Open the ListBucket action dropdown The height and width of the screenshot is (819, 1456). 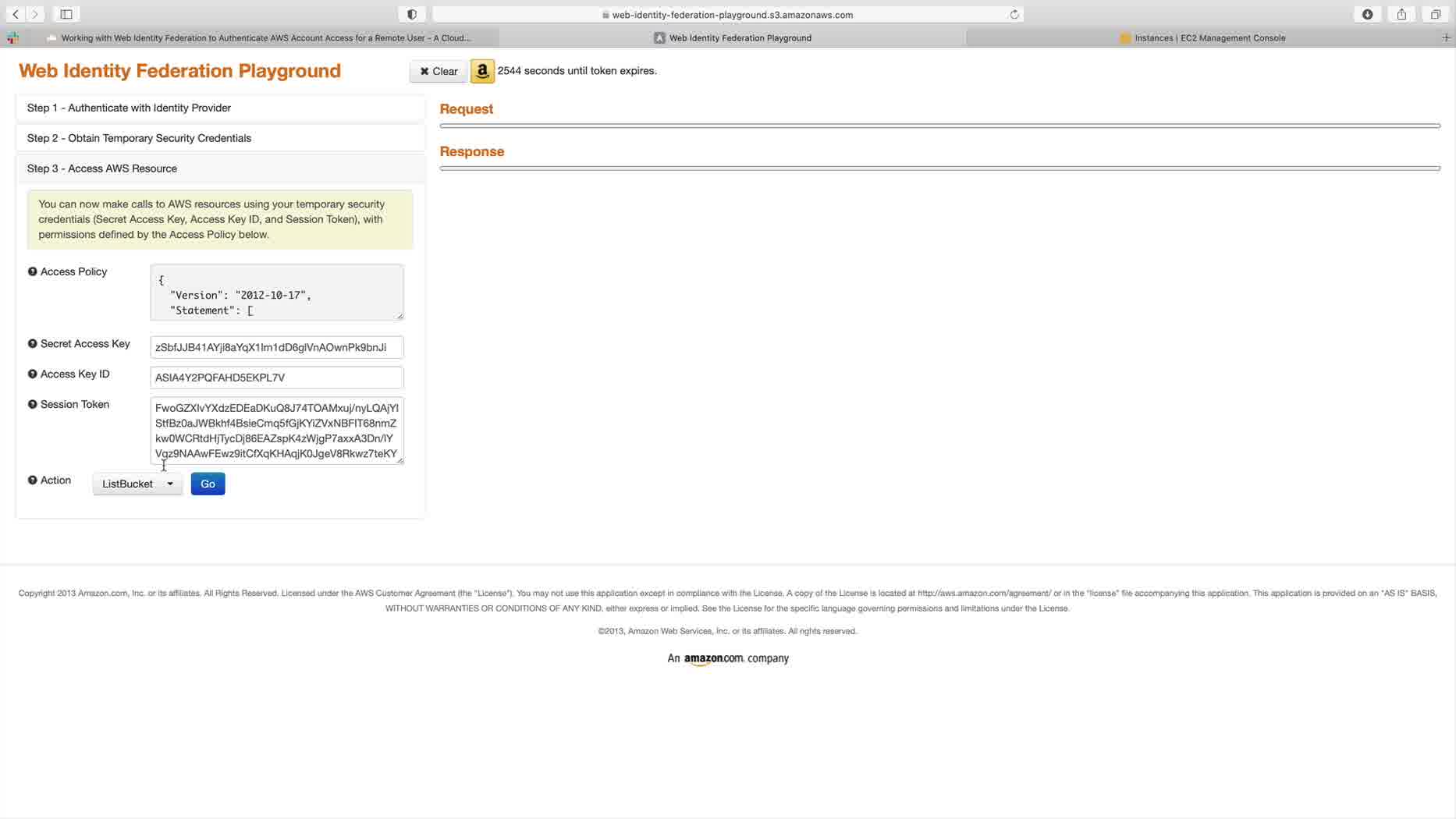(137, 484)
